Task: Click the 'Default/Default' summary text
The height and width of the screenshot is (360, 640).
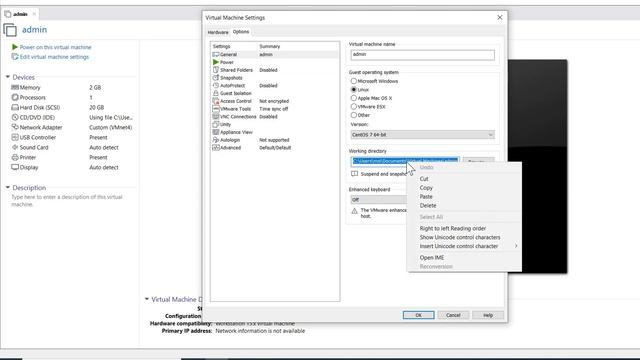Action: coord(275,147)
